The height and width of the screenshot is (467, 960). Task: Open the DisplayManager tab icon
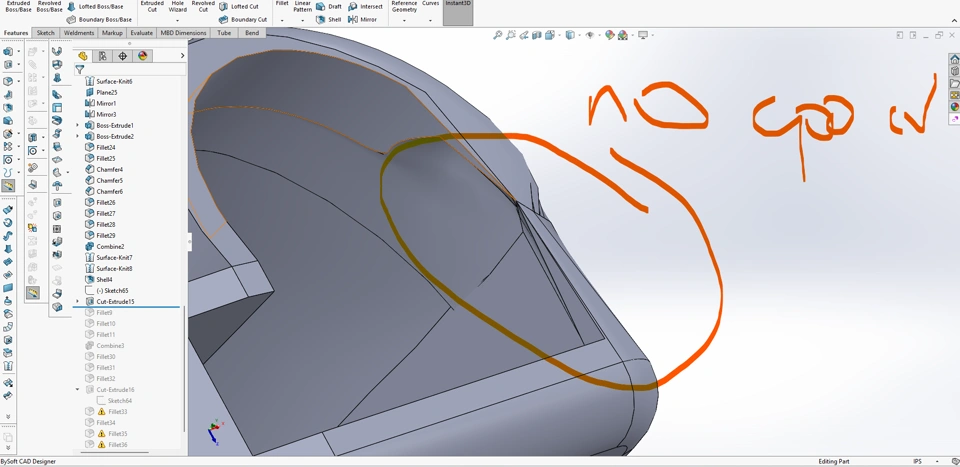tap(143, 56)
